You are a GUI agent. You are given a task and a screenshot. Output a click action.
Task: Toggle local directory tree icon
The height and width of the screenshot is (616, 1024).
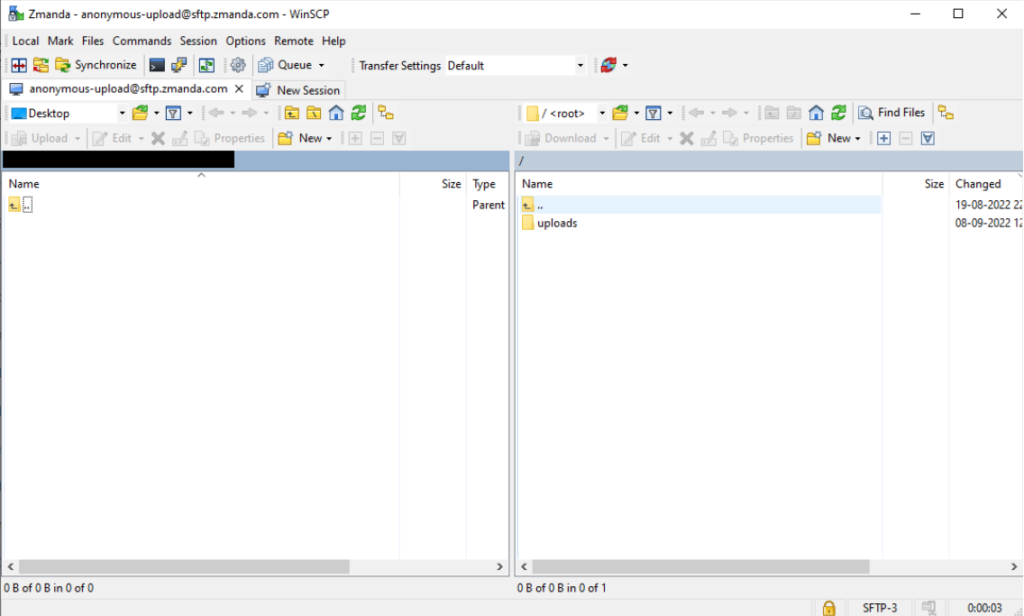pyautogui.click(x=385, y=113)
